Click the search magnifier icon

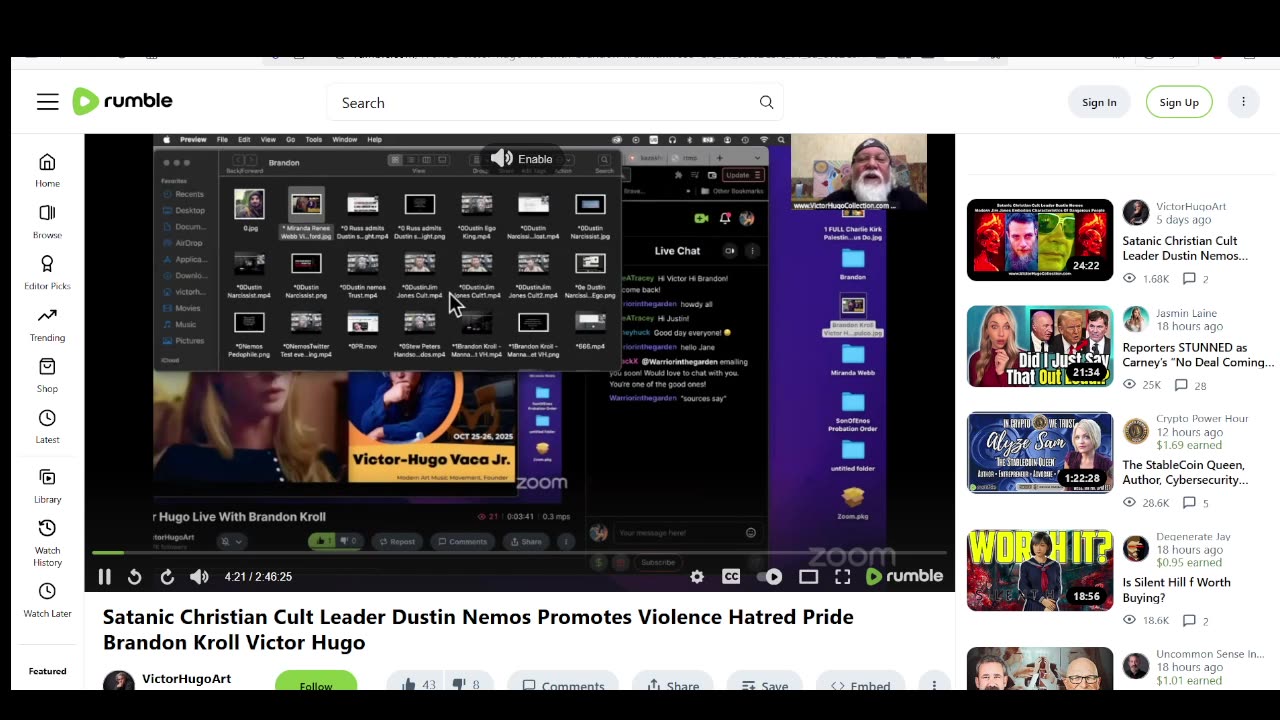766,102
